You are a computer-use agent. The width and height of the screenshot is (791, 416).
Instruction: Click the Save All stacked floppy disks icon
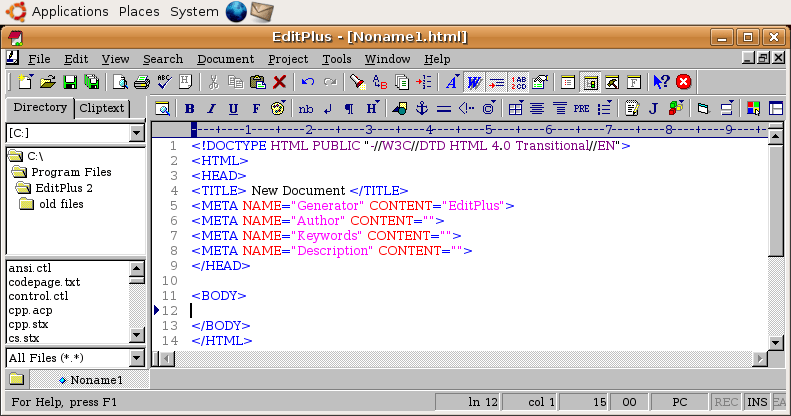92,82
